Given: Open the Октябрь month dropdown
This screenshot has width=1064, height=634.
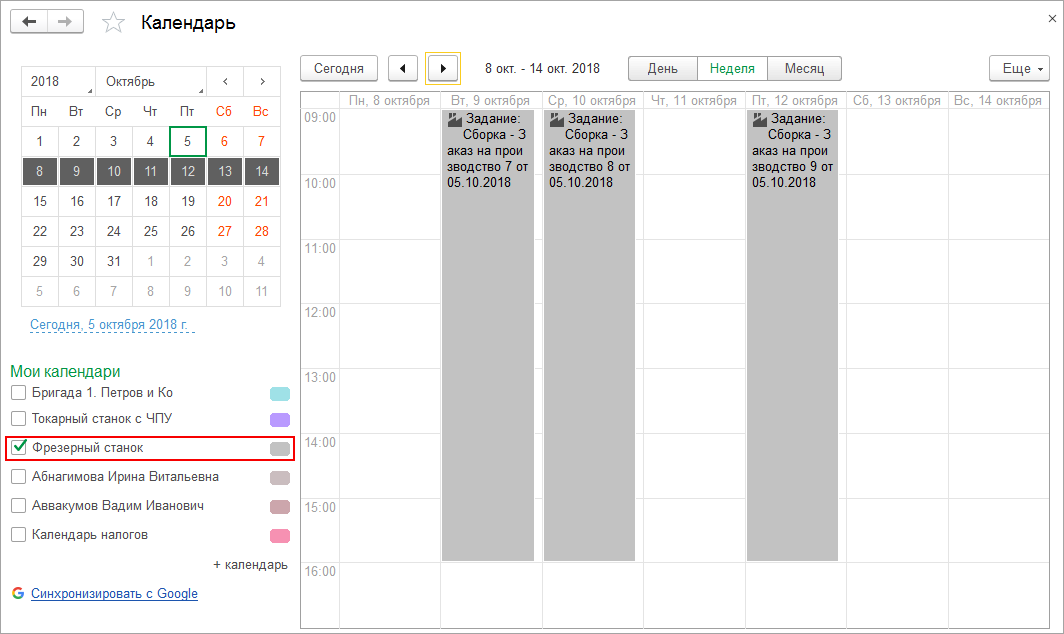Looking at the screenshot, I should pyautogui.click(x=150, y=81).
